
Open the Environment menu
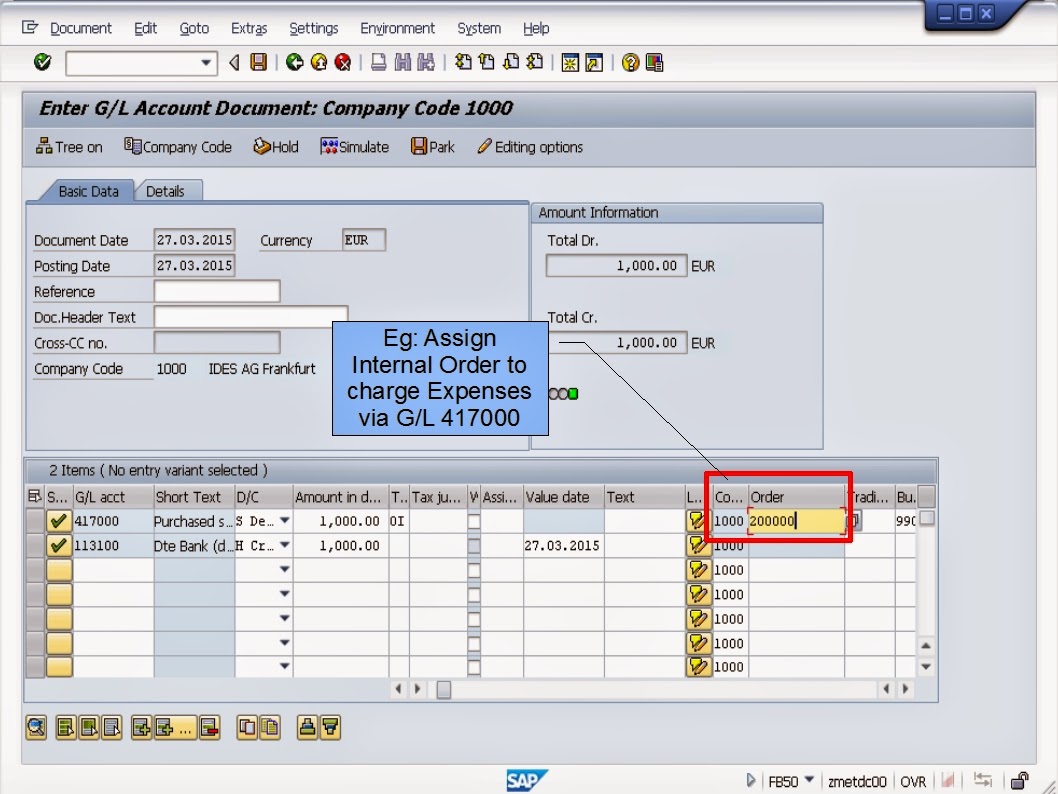[x=398, y=28]
